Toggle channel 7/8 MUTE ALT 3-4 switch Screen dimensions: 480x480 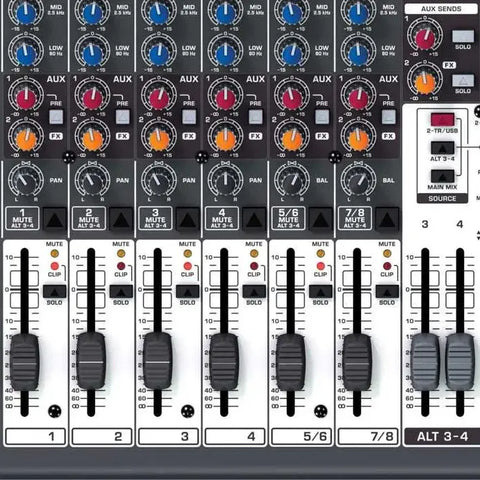coord(387,219)
